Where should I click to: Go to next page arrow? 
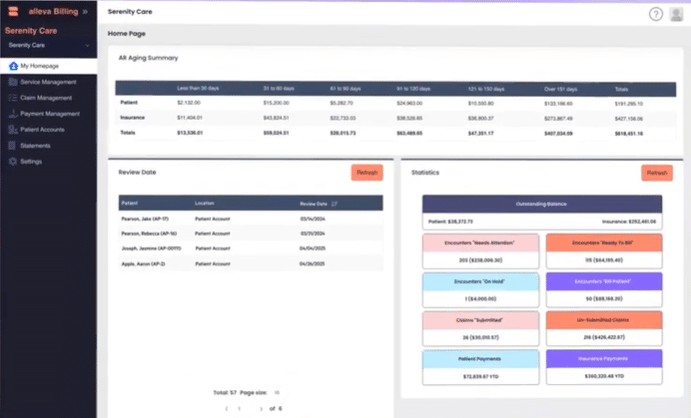pyautogui.click(x=261, y=409)
